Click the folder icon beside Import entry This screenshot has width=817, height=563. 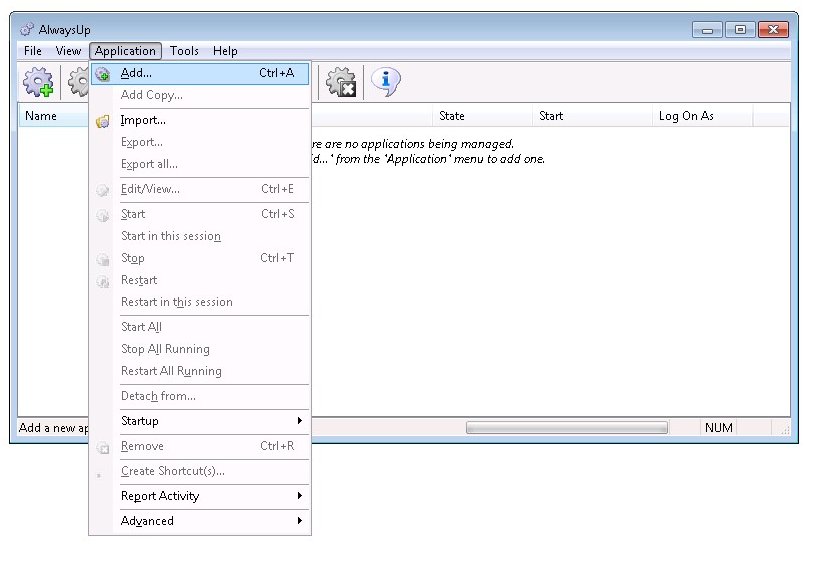tap(103, 121)
